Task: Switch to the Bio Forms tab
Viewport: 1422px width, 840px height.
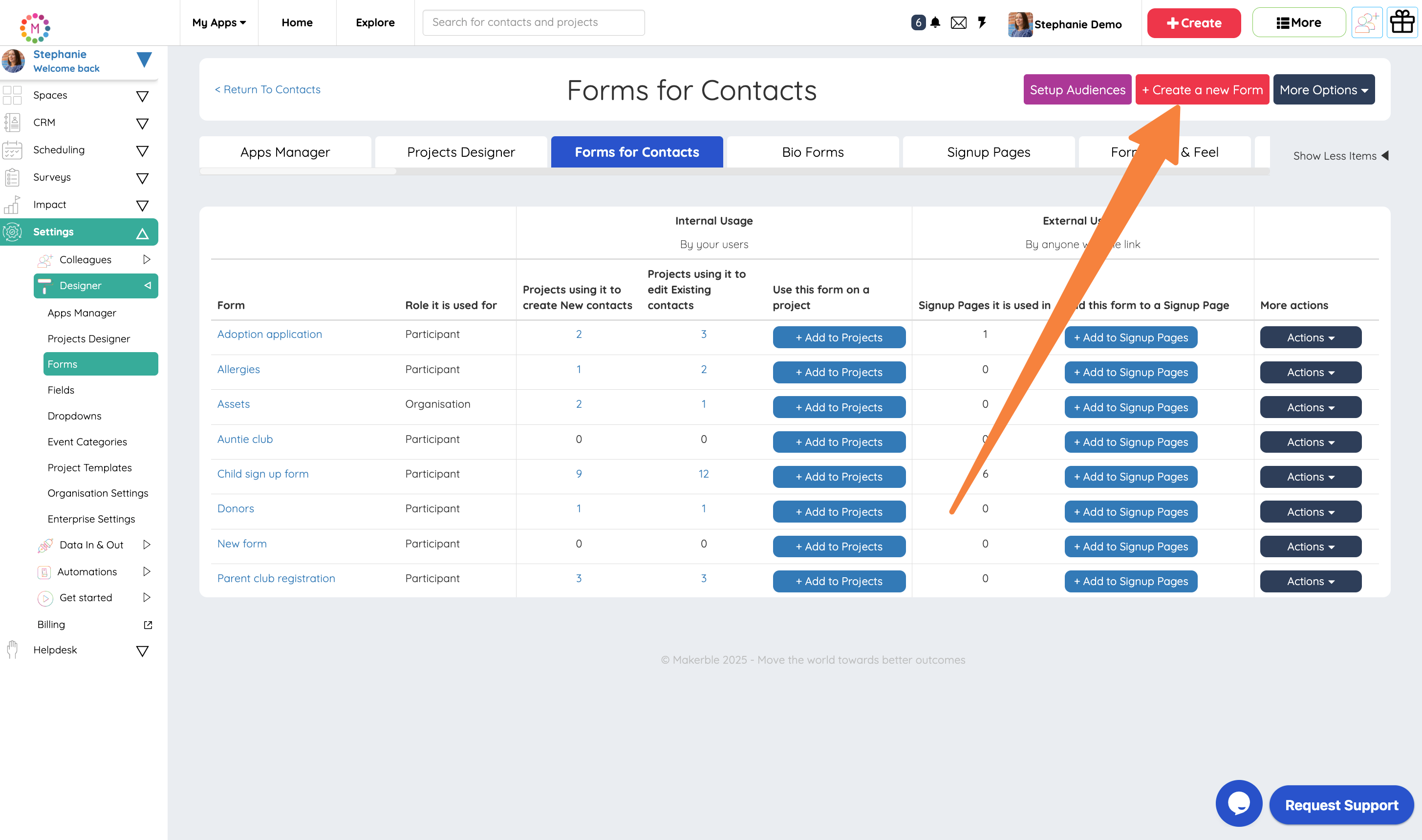Action: tap(812, 152)
